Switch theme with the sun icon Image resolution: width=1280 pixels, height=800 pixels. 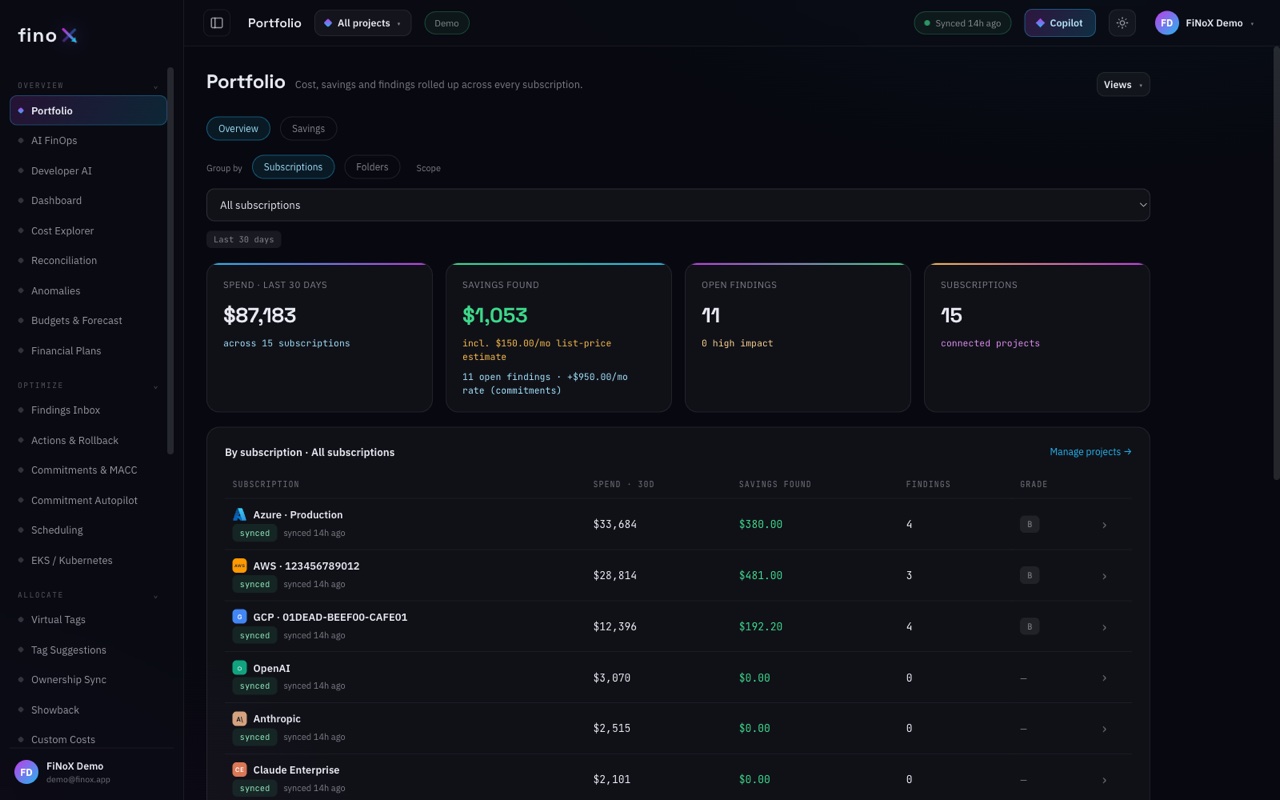tap(1122, 23)
